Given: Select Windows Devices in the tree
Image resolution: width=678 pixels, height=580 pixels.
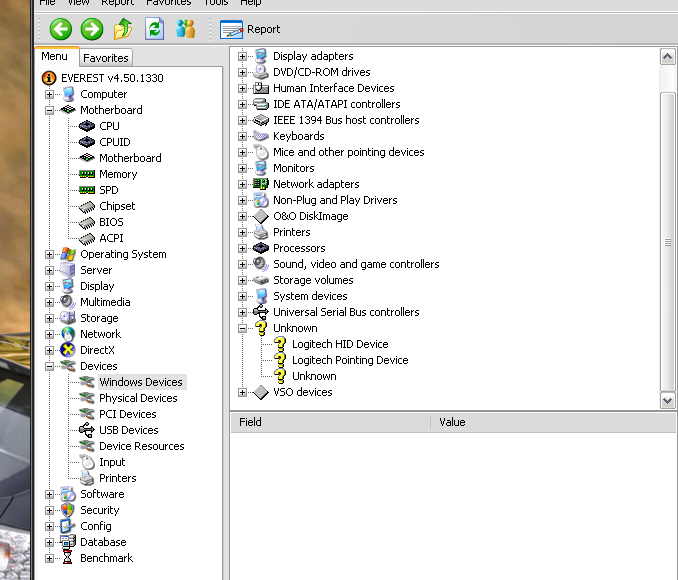Looking at the screenshot, I should point(141,382).
